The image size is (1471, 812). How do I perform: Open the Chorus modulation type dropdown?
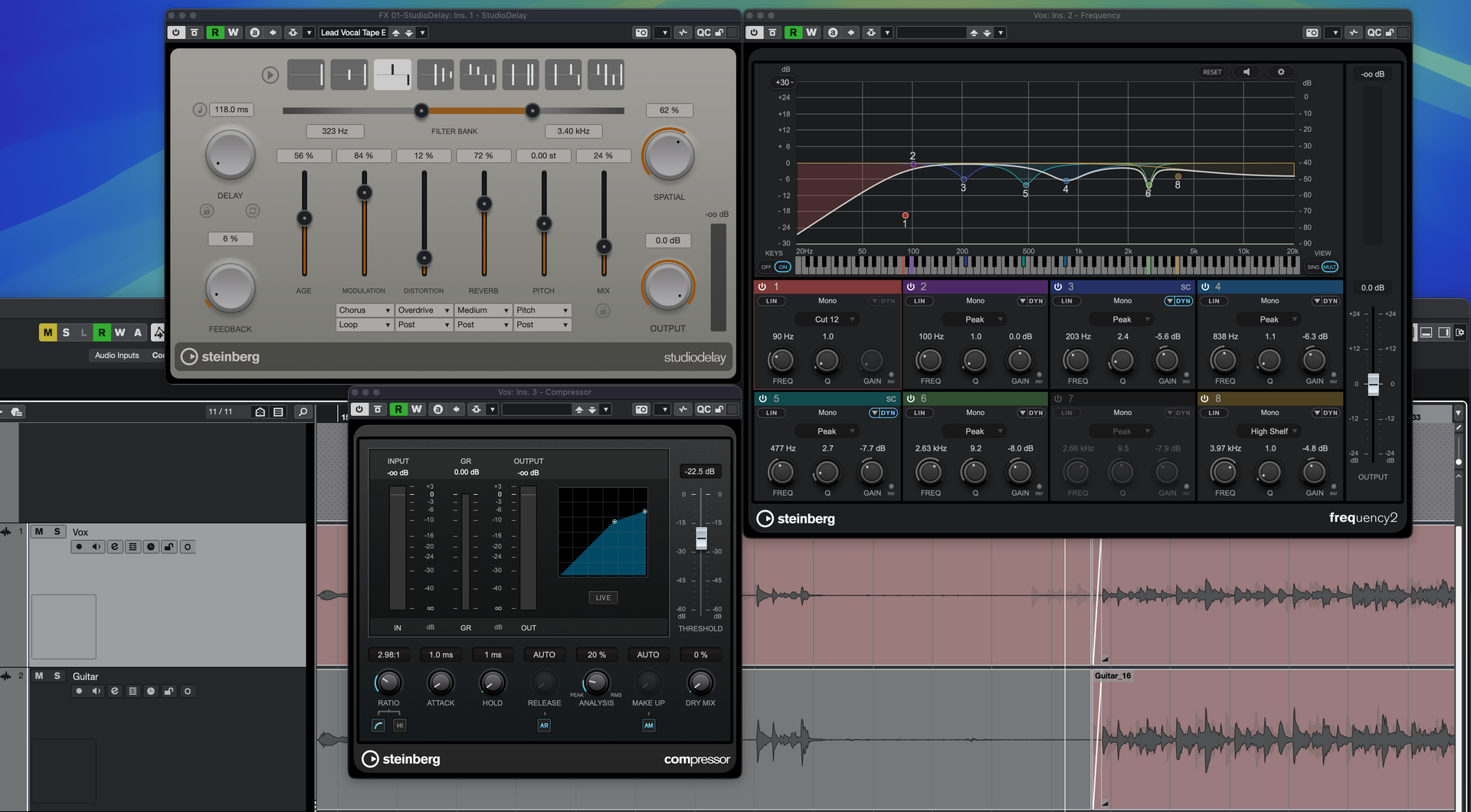(x=364, y=310)
